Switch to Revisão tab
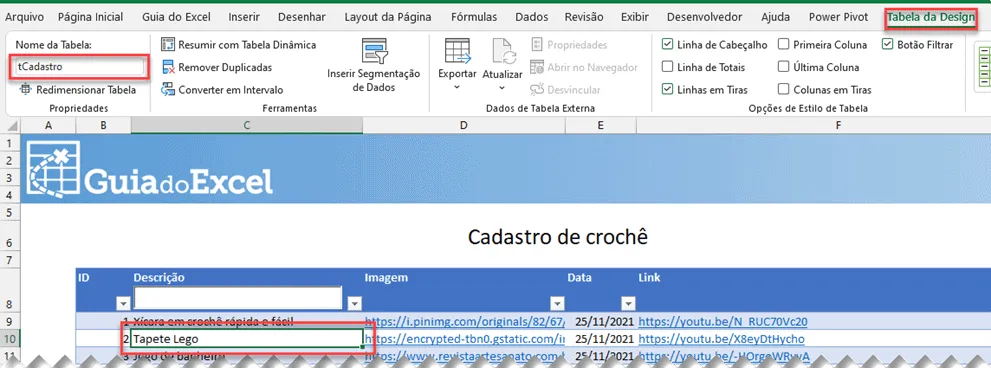The width and height of the screenshot is (991, 368). coord(584,17)
